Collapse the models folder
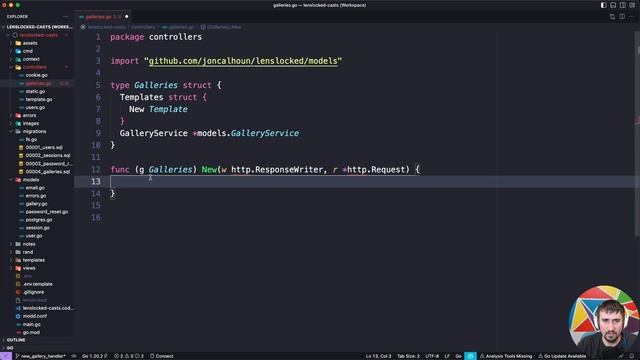Viewport: 640px width, 360px height. pyautogui.click(x=31, y=180)
